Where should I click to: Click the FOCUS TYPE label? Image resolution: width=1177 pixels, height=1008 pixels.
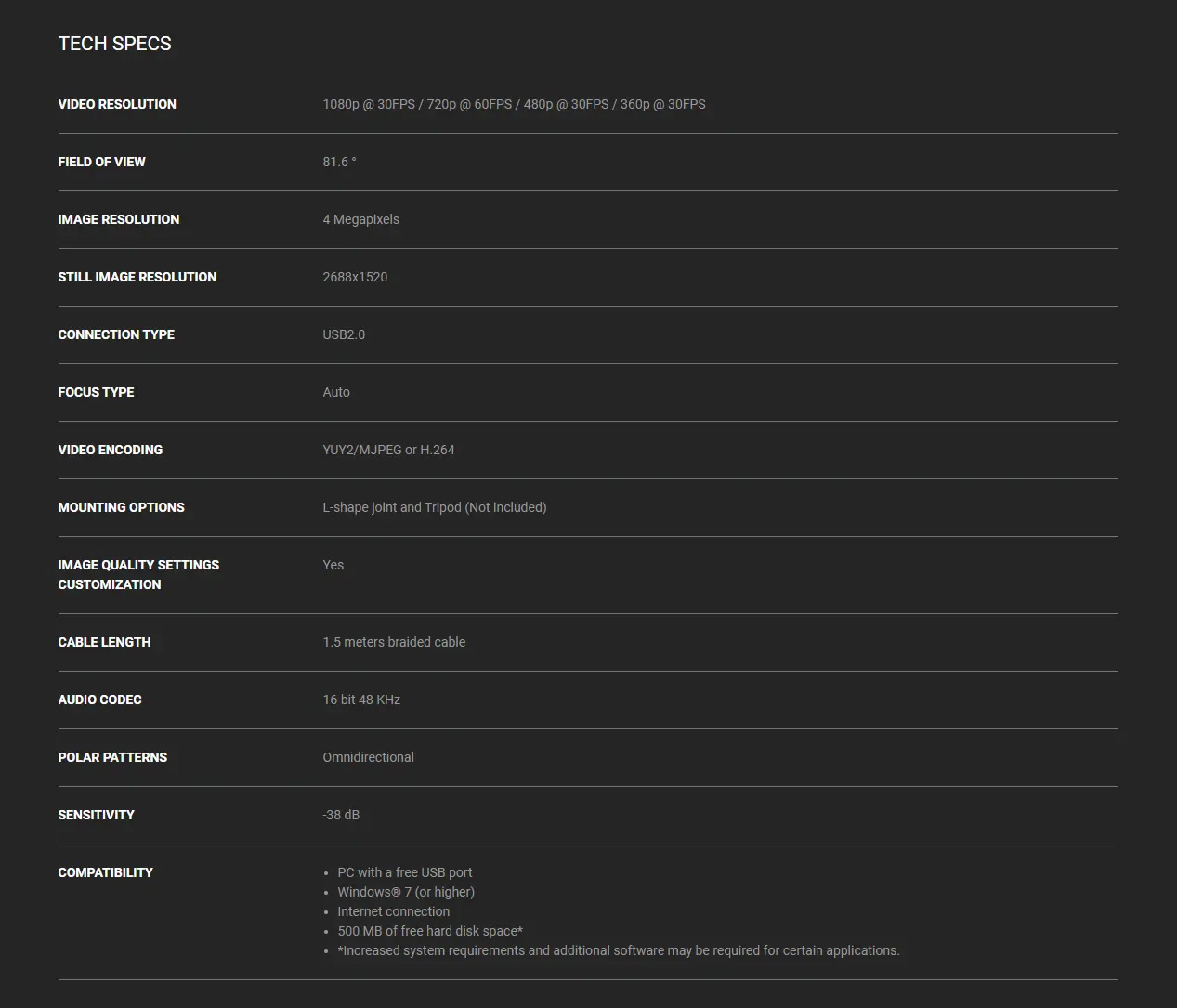click(x=96, y=392)
